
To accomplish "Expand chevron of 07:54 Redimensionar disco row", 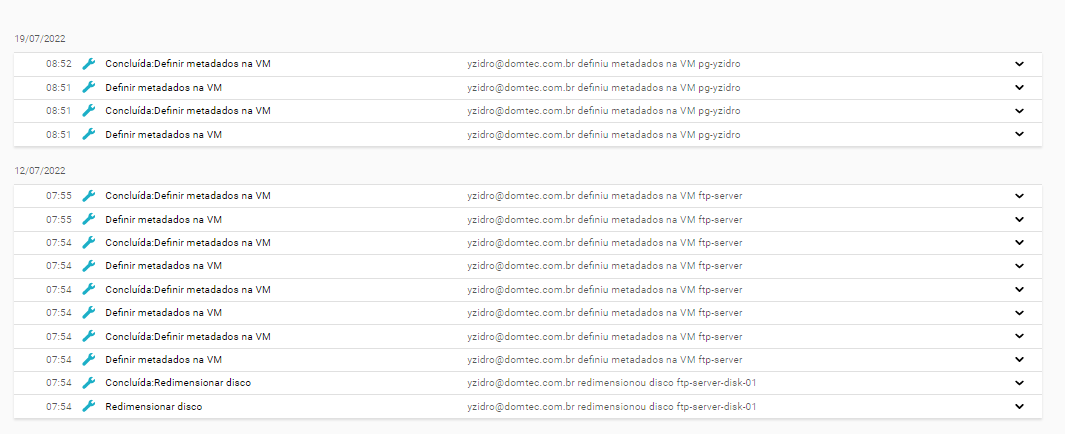I will tap(1019, 407).
